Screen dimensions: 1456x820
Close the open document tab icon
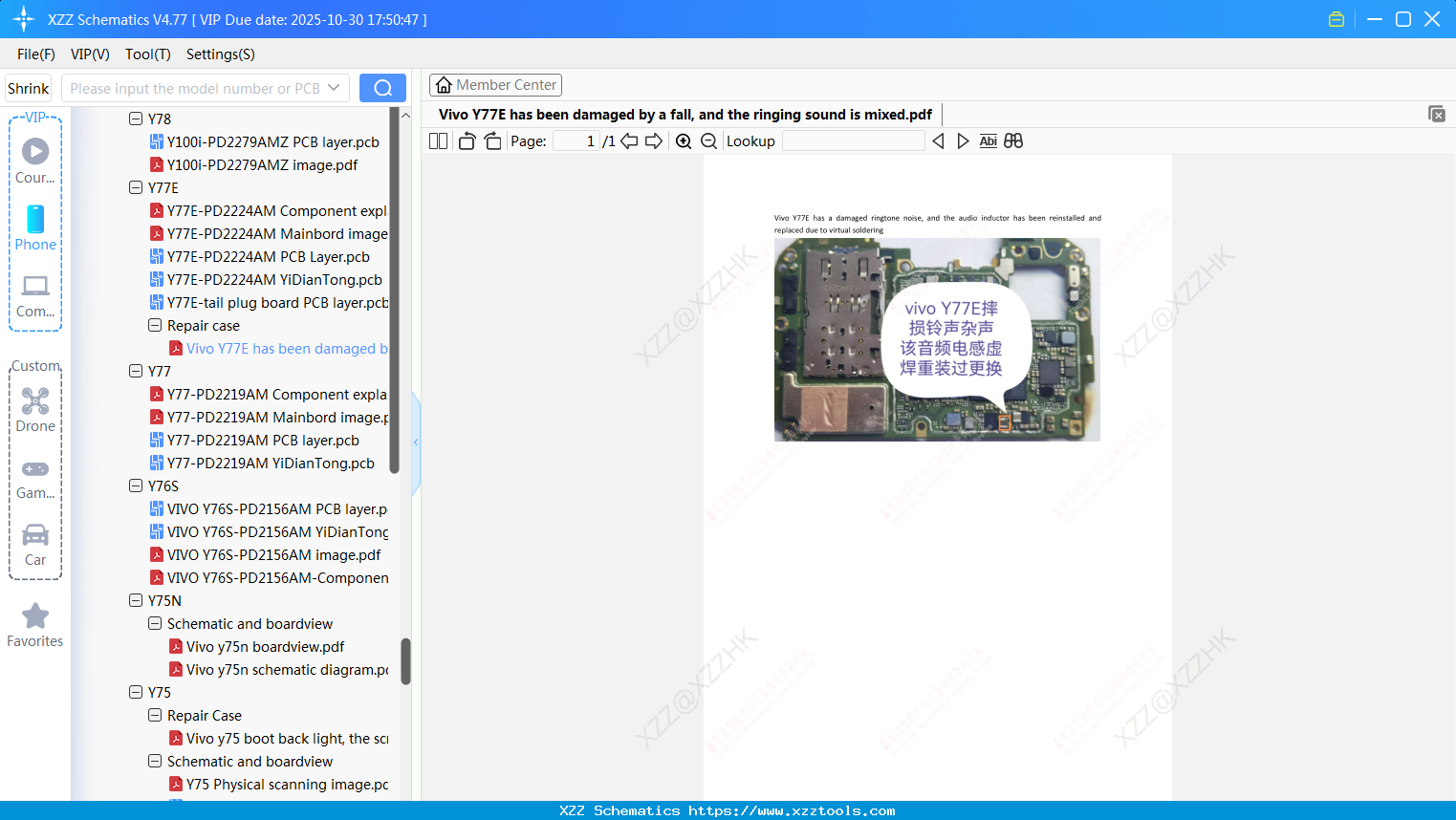coord(1436,114)
